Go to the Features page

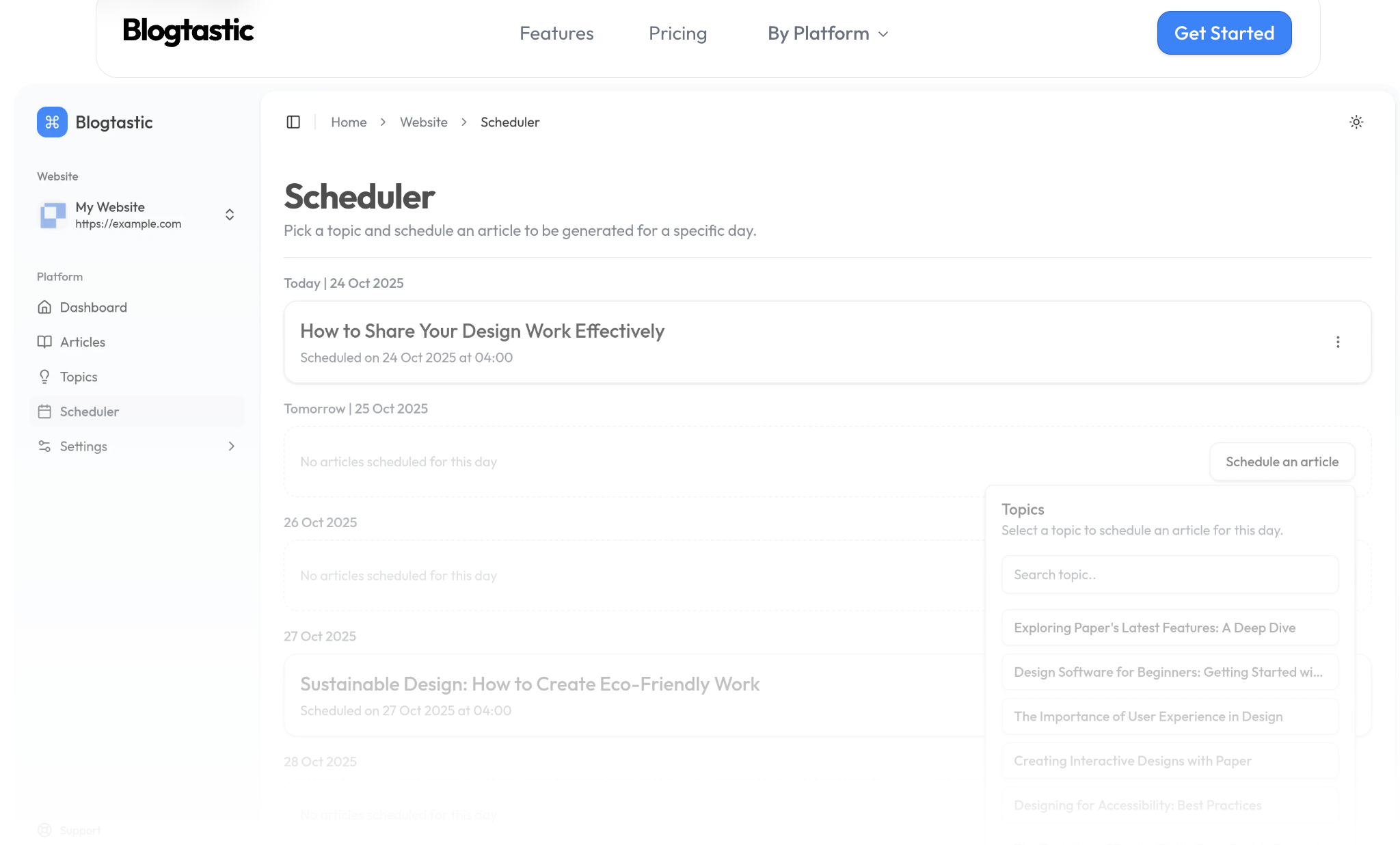pos(556,33)
